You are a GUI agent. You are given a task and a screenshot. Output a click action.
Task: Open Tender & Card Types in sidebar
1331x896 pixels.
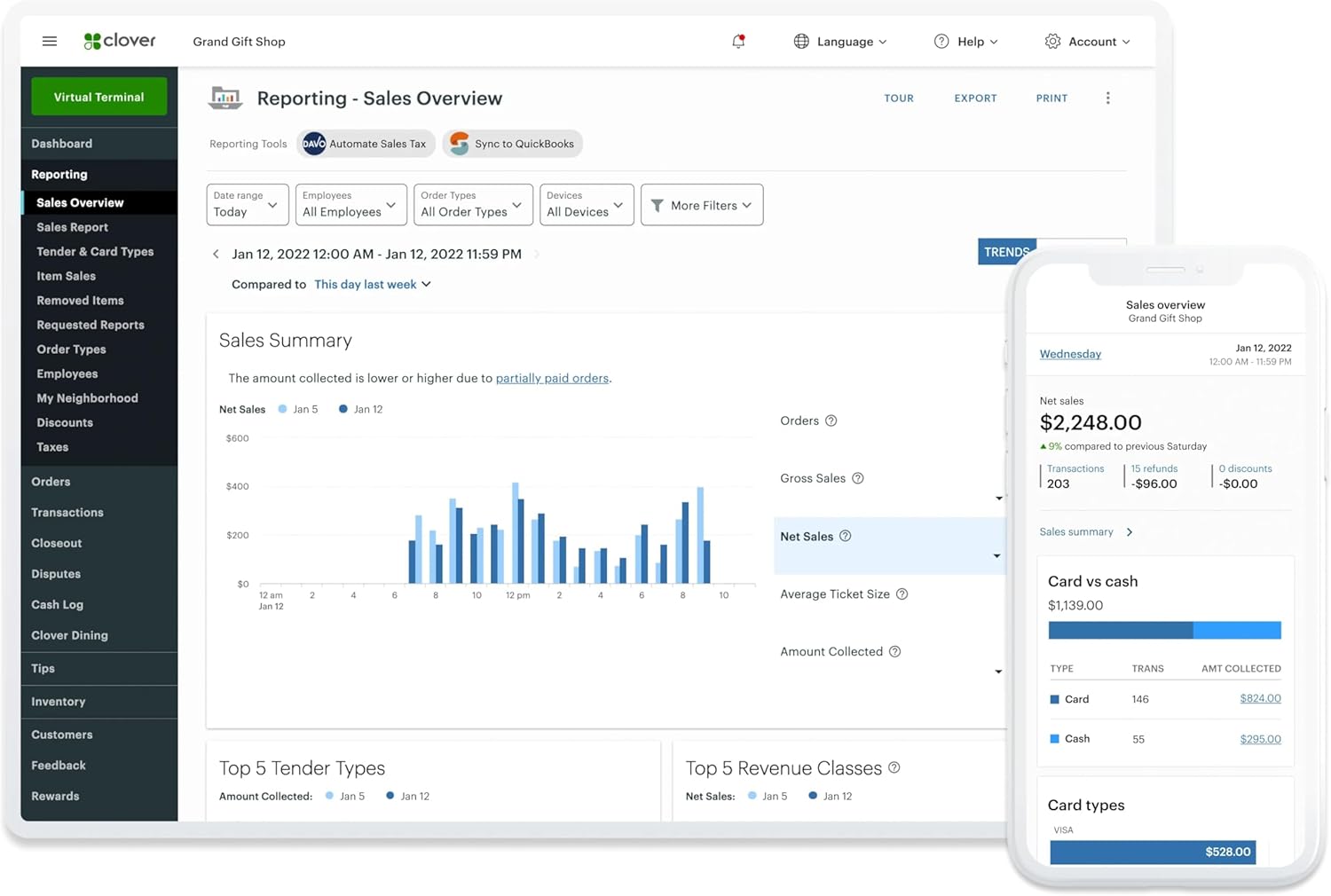click(95, 252)
